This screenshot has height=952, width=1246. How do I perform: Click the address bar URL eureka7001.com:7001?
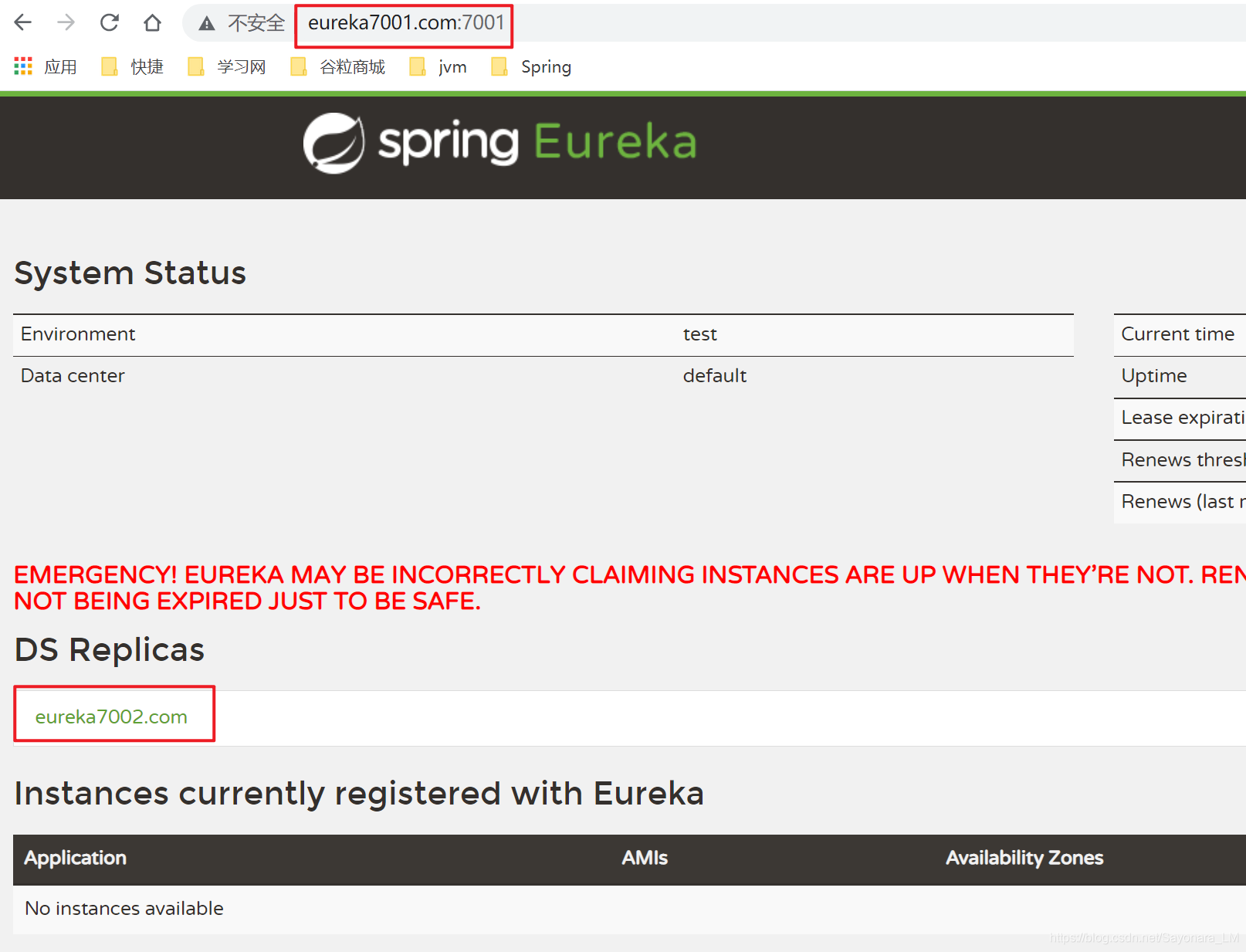click(406, 22)
